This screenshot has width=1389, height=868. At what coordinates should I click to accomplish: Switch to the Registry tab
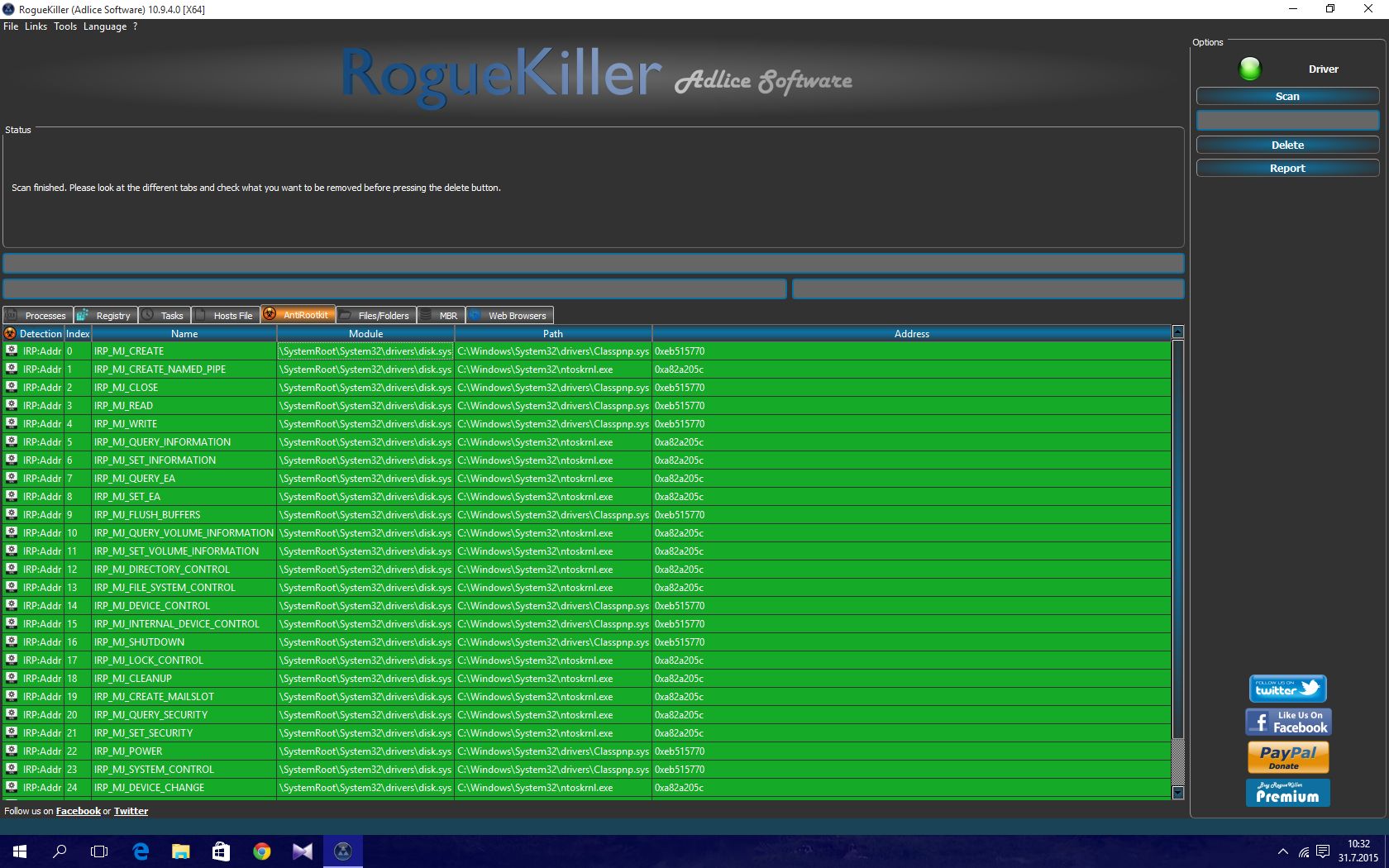click(105, 315)
